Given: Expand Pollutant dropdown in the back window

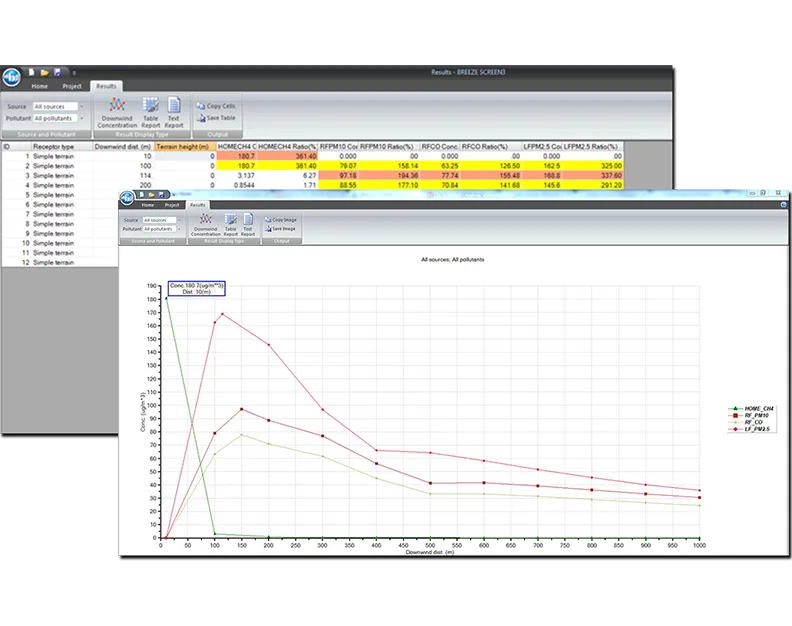Looking at the screenshot, I should [82, 118].
